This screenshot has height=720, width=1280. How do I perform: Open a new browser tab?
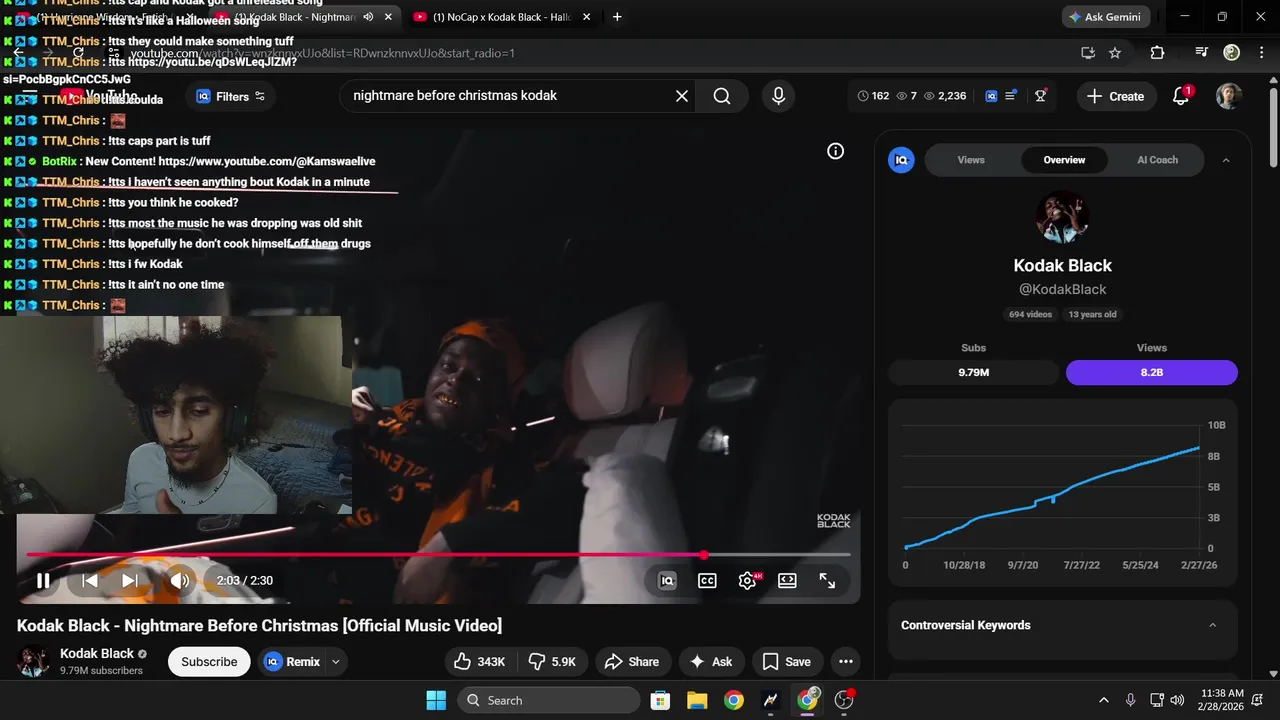(x=617, y=17)
